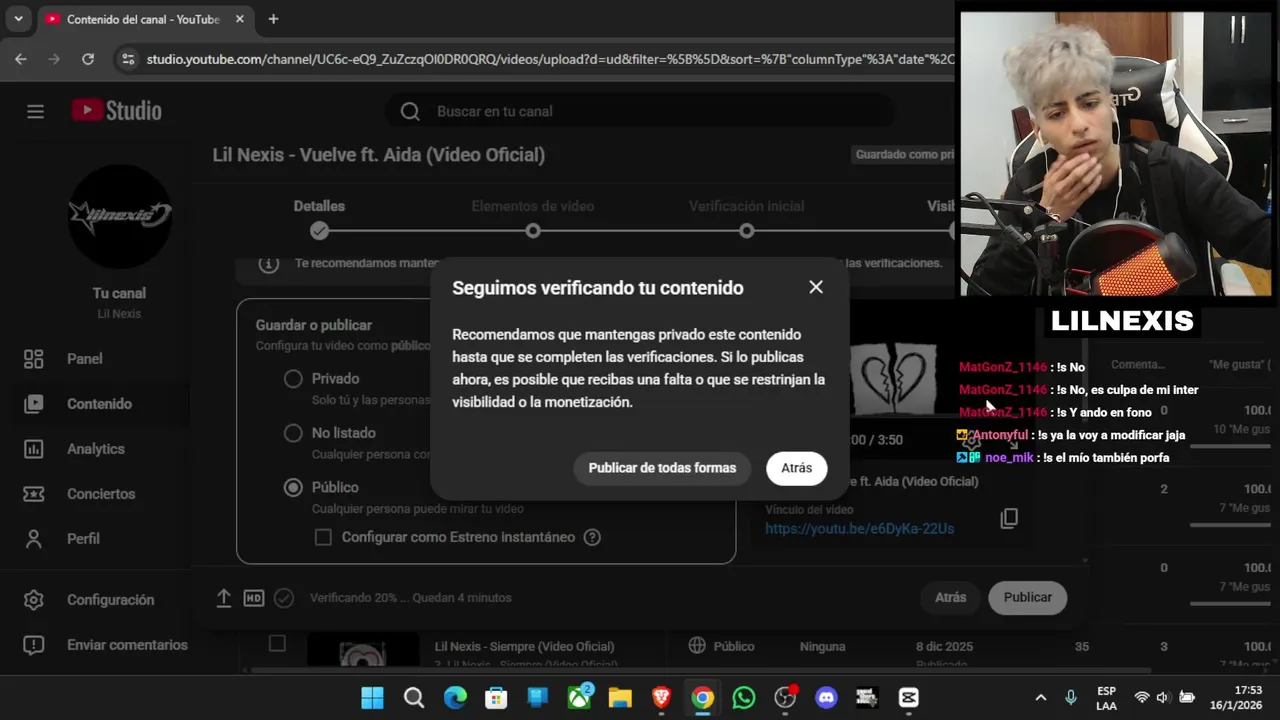The height and width of the screenshot is (720, 1280).
Task: Click 'Verificando 20% ... Quedan 4 minutos' status
Action: pyautogui.click(x=411, y=598)
